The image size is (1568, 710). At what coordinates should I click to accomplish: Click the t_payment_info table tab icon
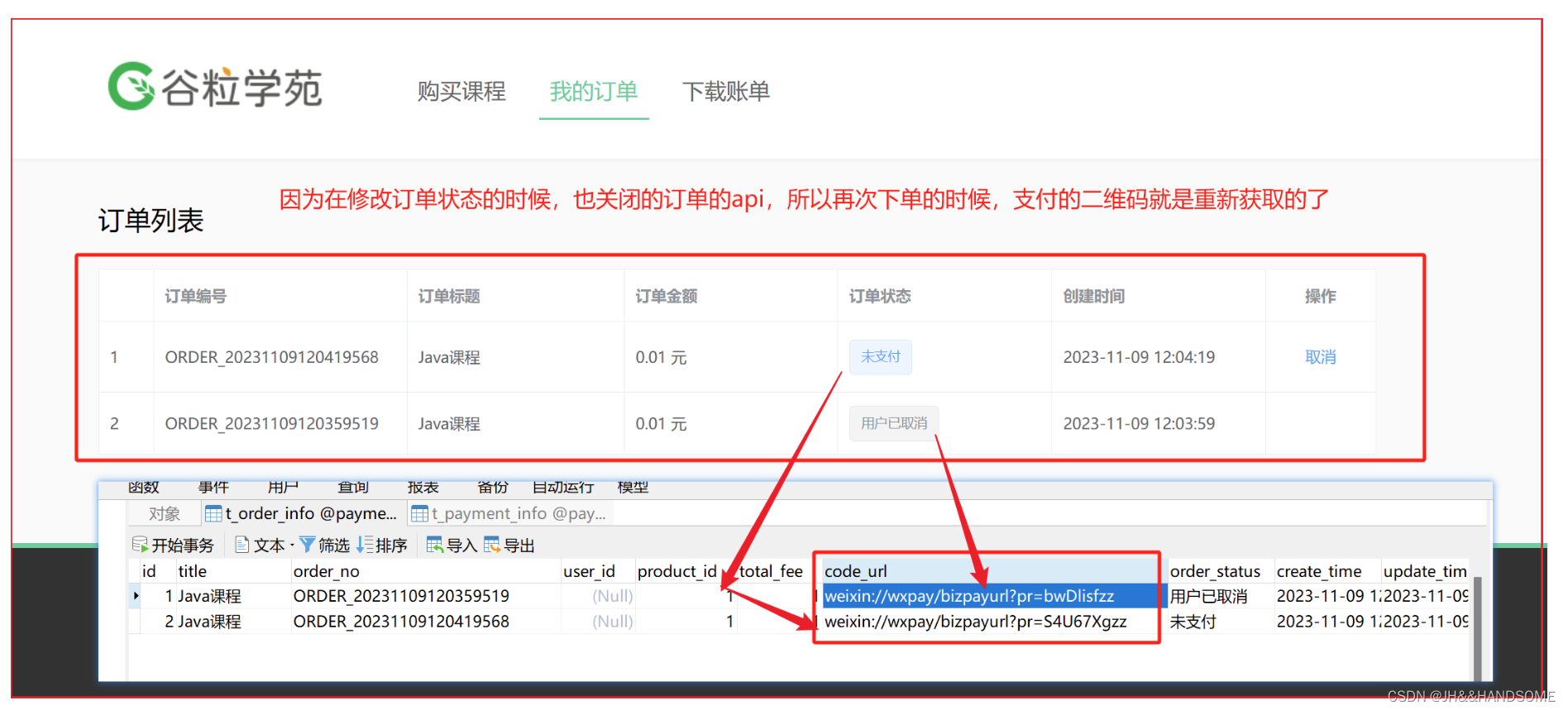[x=419, y=513]
